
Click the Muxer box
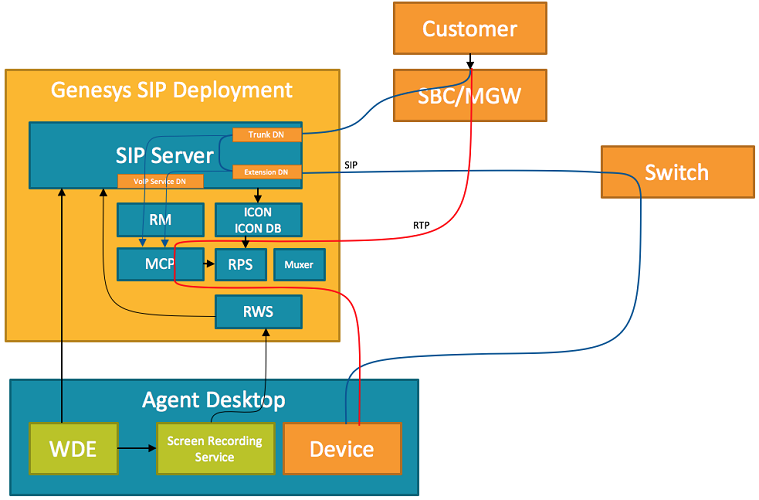pyautogui.click(x=299, y=265)
